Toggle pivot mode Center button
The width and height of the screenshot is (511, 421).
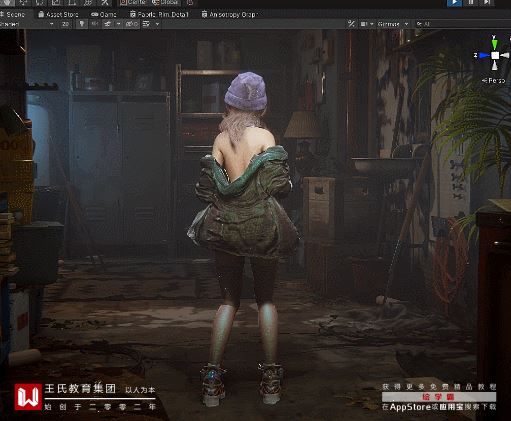click(x=134, y=2)
